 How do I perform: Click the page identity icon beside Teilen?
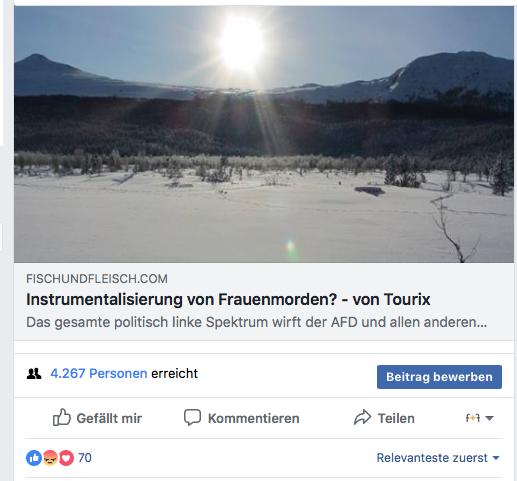(x=473, y=418)
